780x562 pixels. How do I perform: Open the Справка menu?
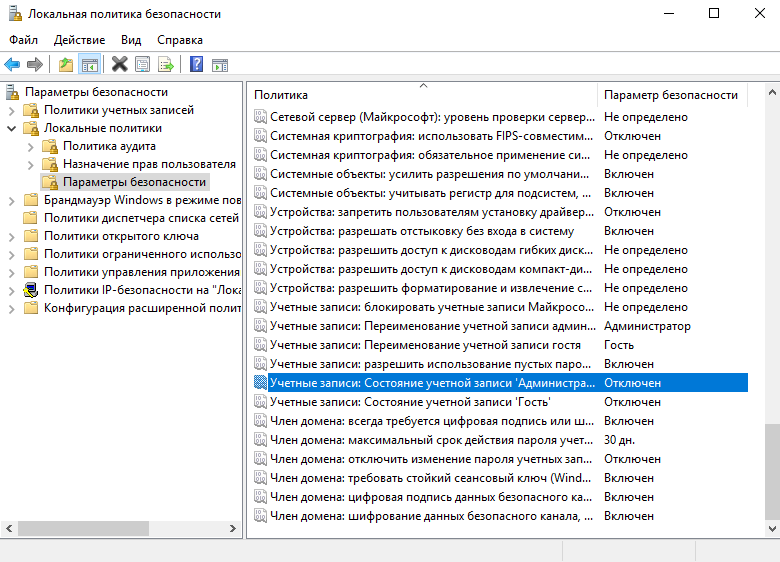tap(180, 40)
